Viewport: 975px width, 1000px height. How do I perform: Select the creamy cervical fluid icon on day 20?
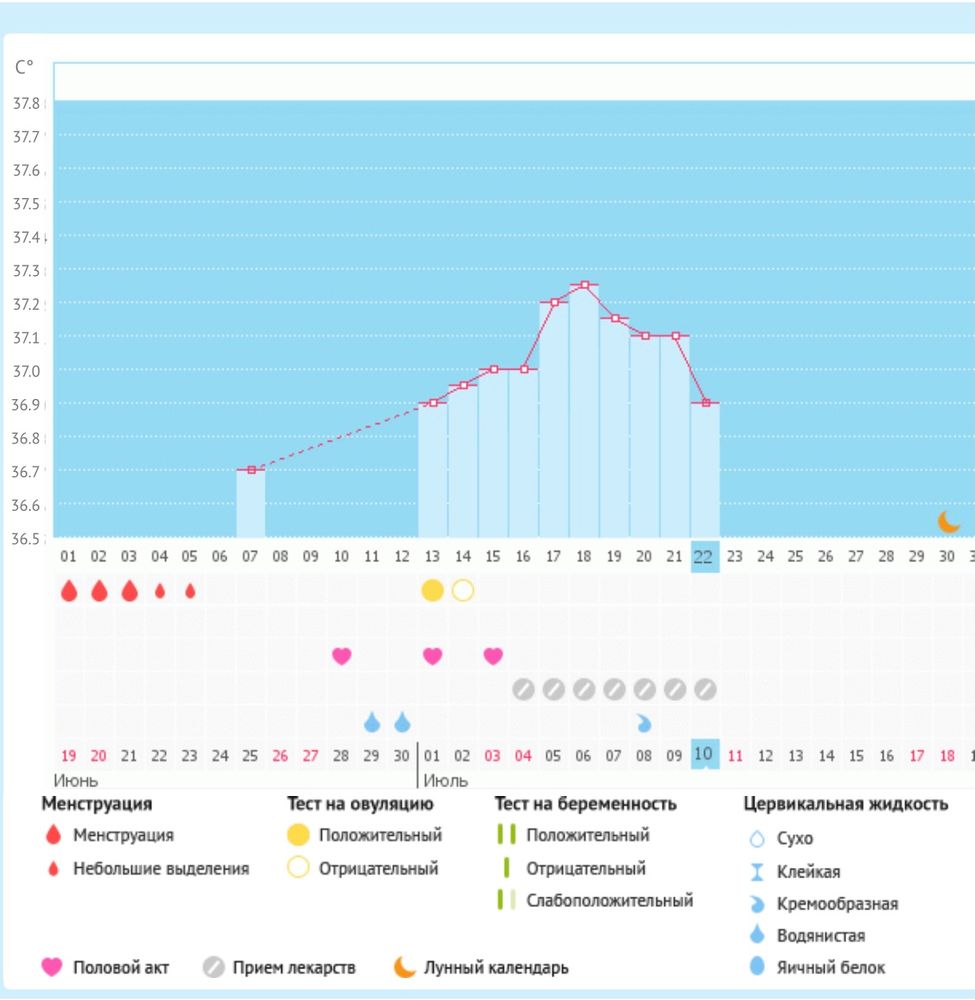click(x=644, y=722)
